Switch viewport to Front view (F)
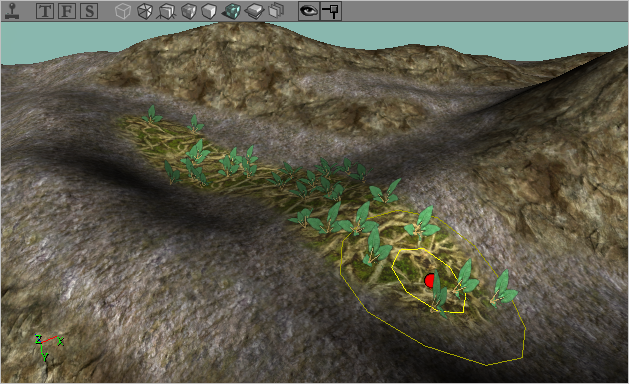The height and width of the screenshot is (384, 629). tap(67, 11)
